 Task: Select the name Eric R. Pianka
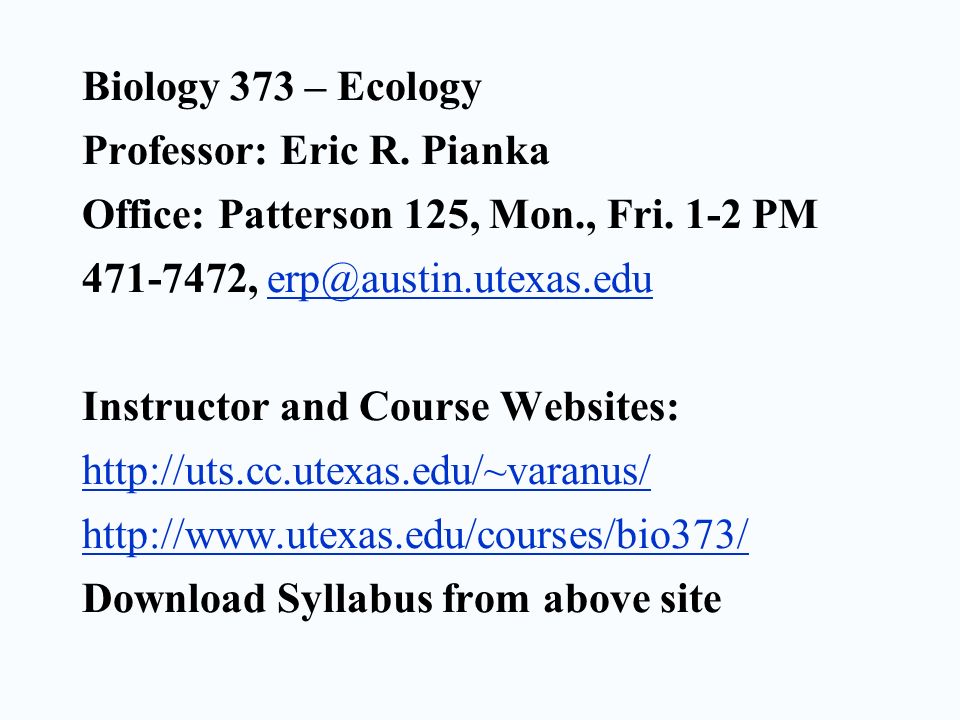[414, 151]
